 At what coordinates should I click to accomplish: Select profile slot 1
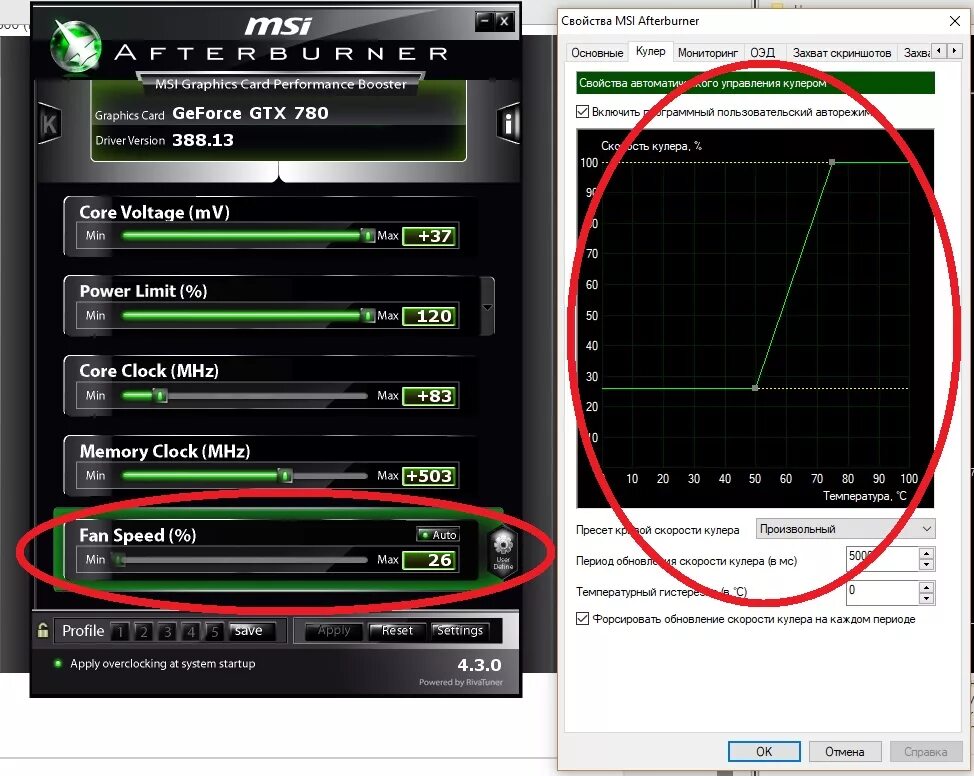click(120, 631)
